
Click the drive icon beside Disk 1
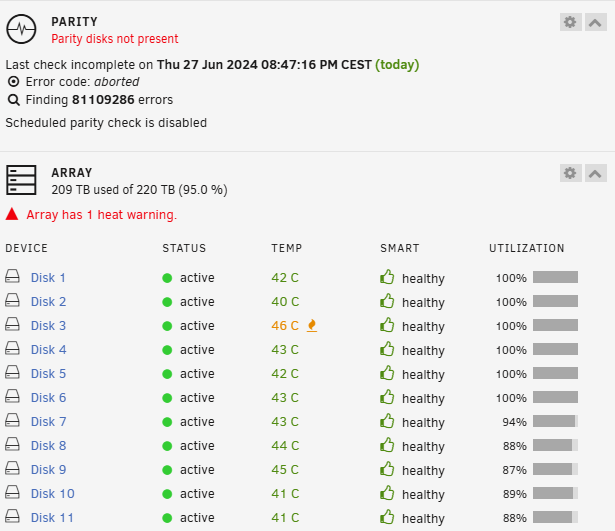(13, 276)
